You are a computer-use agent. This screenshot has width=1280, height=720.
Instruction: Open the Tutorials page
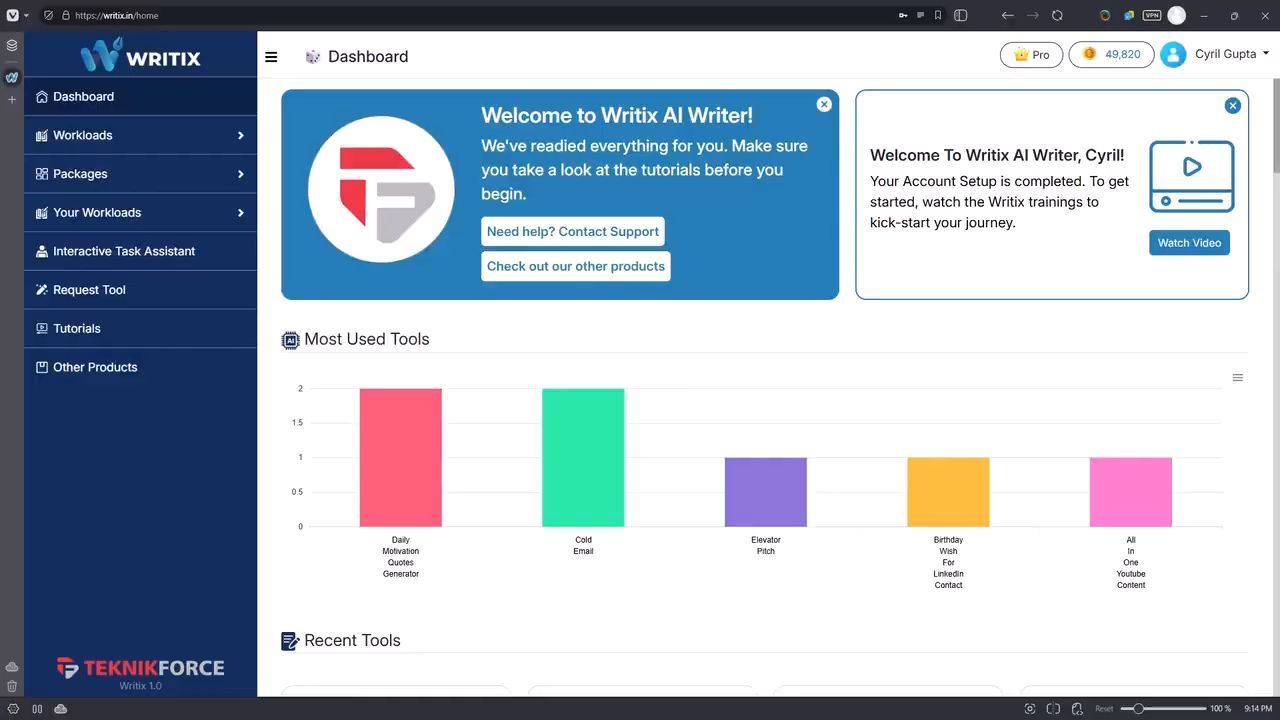coord(140,328)
